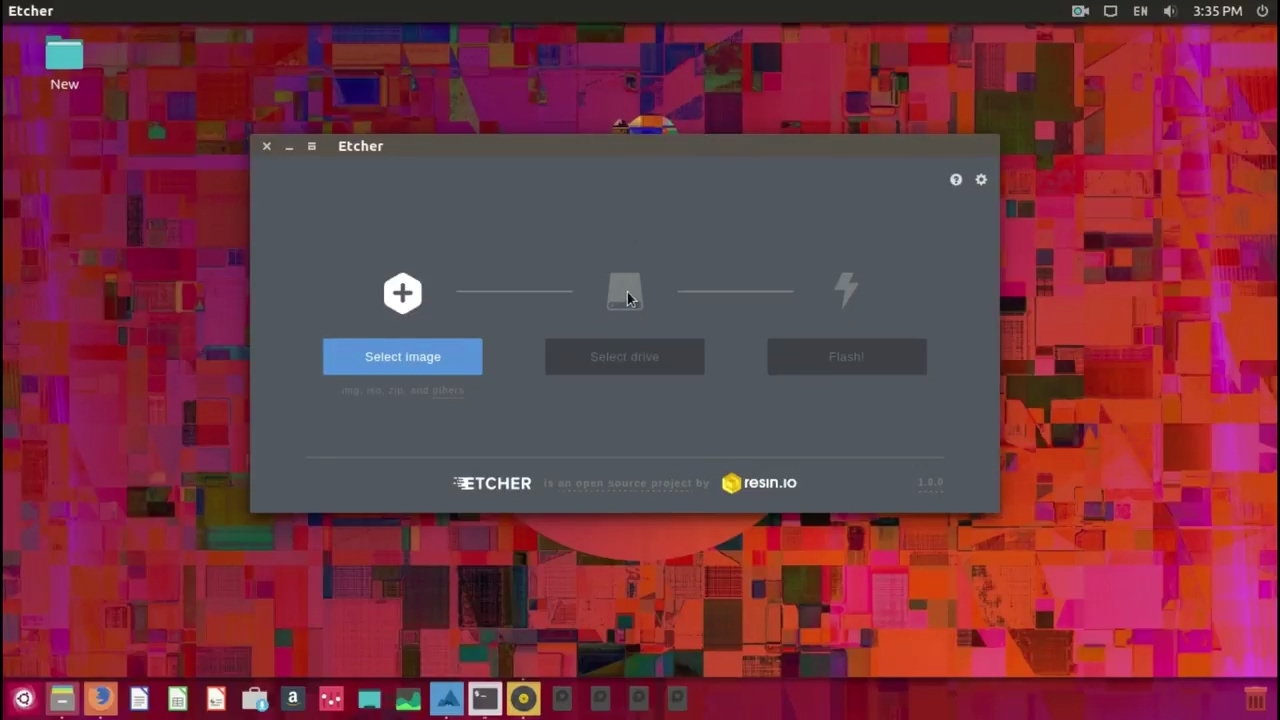Click the Etcher app name in top panel
1280x720 pixels.
[x=31, y=11]
